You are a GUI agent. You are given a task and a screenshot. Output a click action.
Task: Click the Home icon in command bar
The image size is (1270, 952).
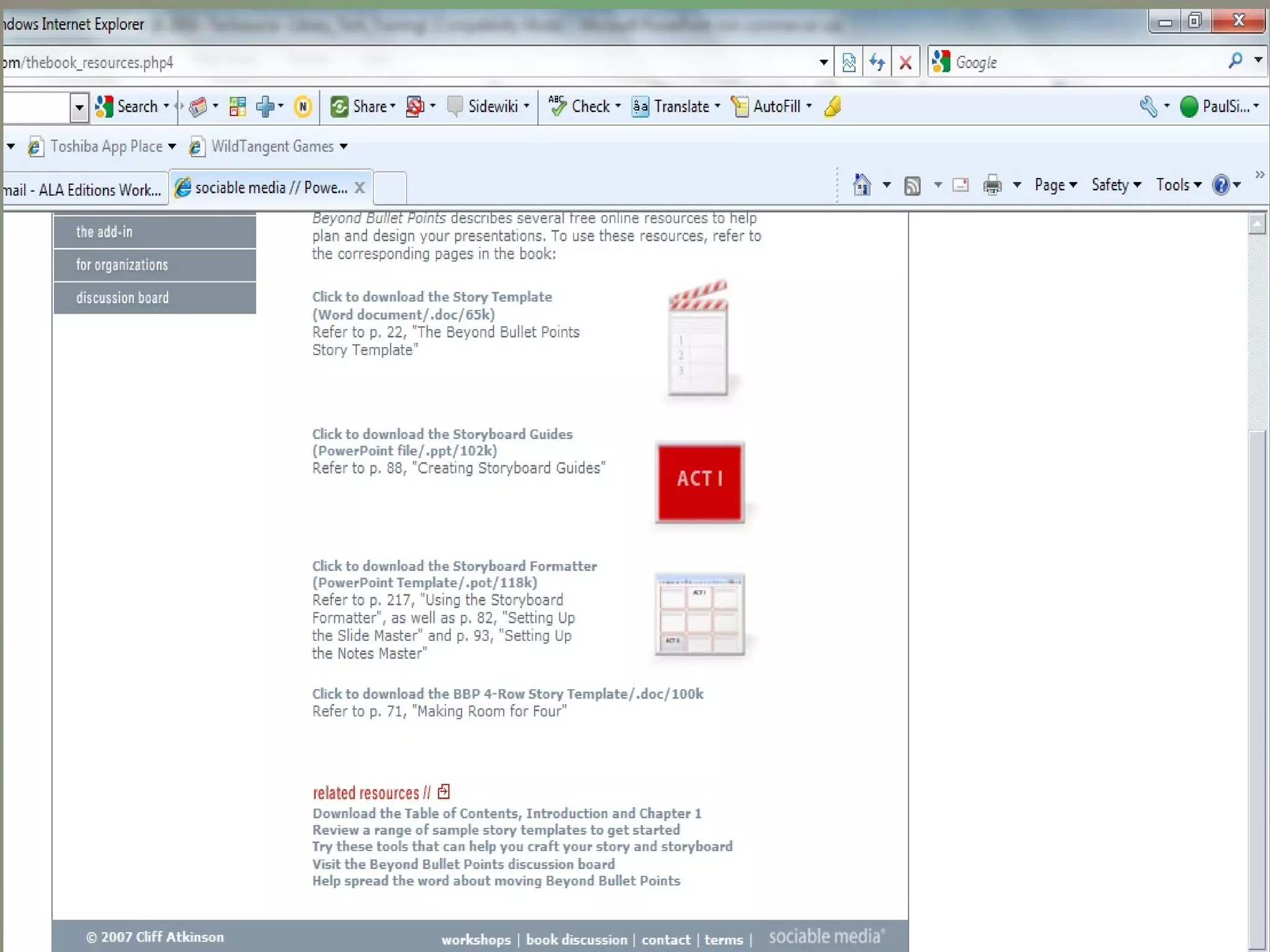(x=861, y=185)
